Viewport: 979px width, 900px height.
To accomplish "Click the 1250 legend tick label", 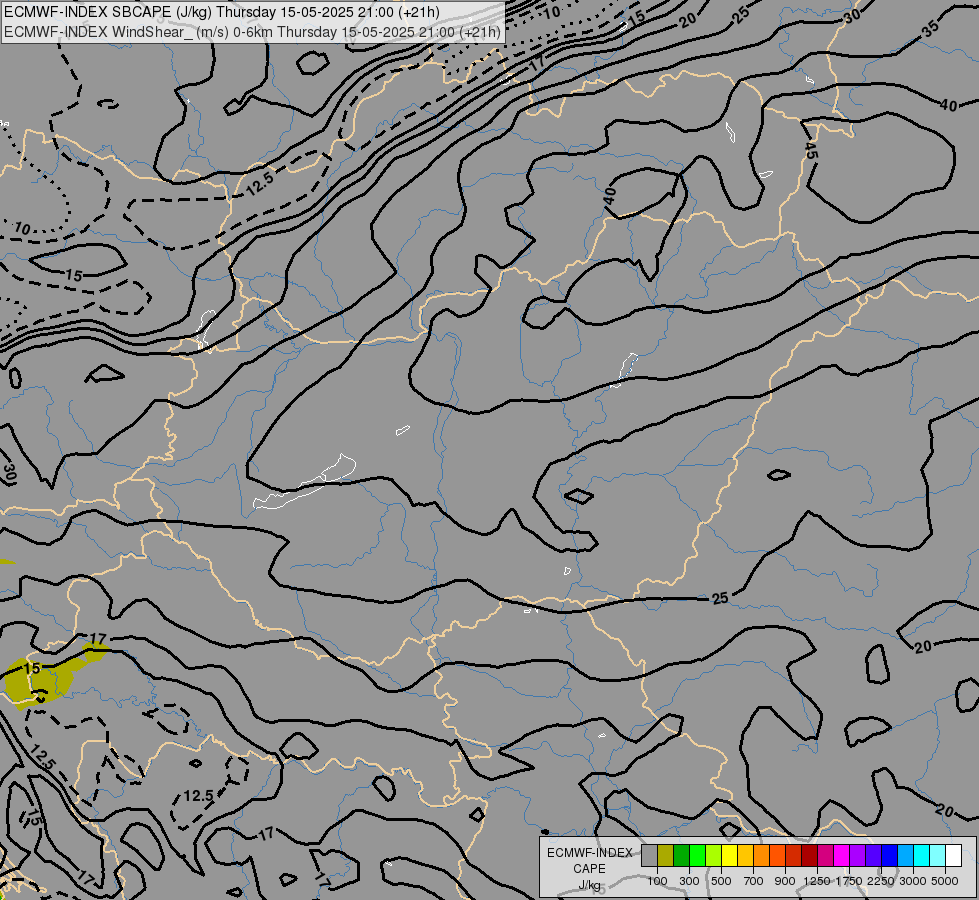I will pyautogui.click(x=817, y=881).
